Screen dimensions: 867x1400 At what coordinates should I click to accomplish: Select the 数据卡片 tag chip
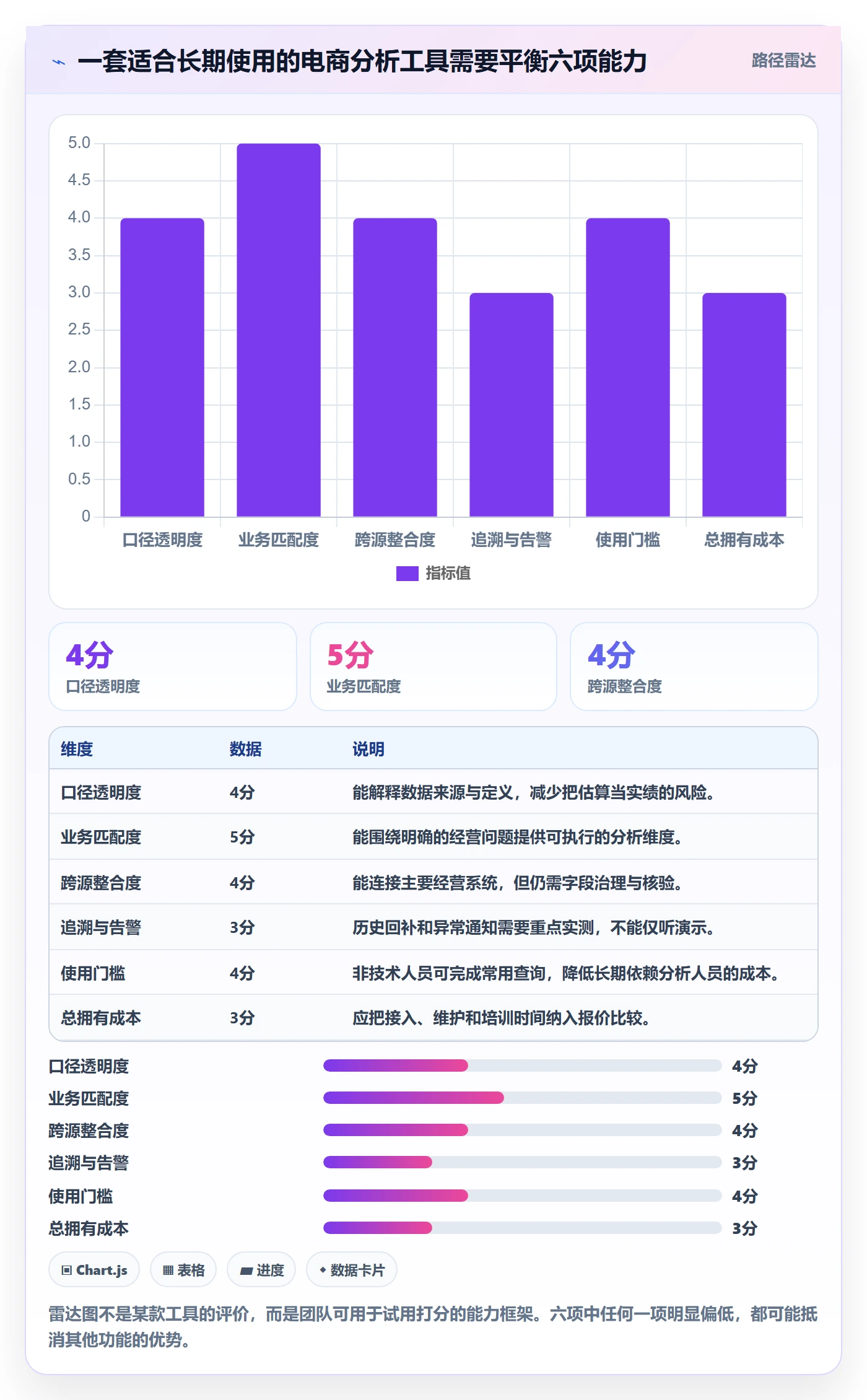tap(352, 1270)
